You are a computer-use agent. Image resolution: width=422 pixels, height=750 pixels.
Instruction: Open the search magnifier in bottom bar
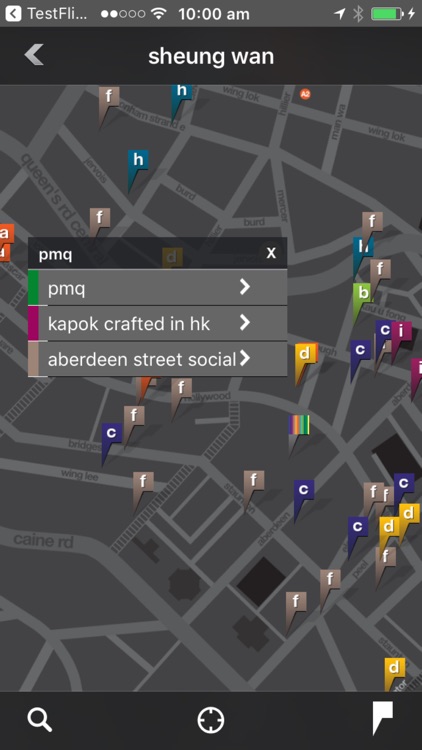coord(40,720)
